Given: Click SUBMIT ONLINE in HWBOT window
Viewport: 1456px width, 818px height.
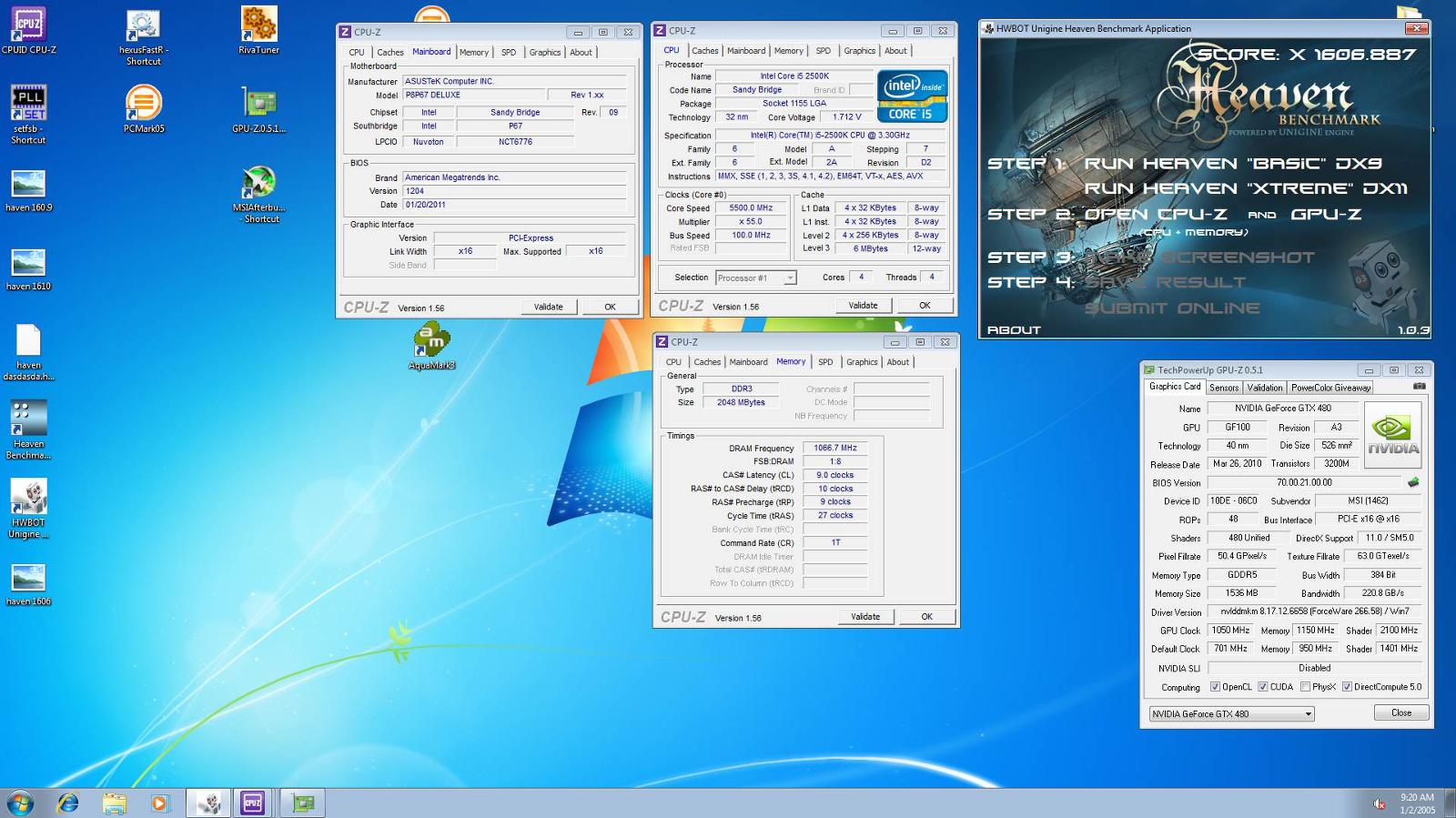Looking at the screenshot, I should click(x=1172, y=308).
